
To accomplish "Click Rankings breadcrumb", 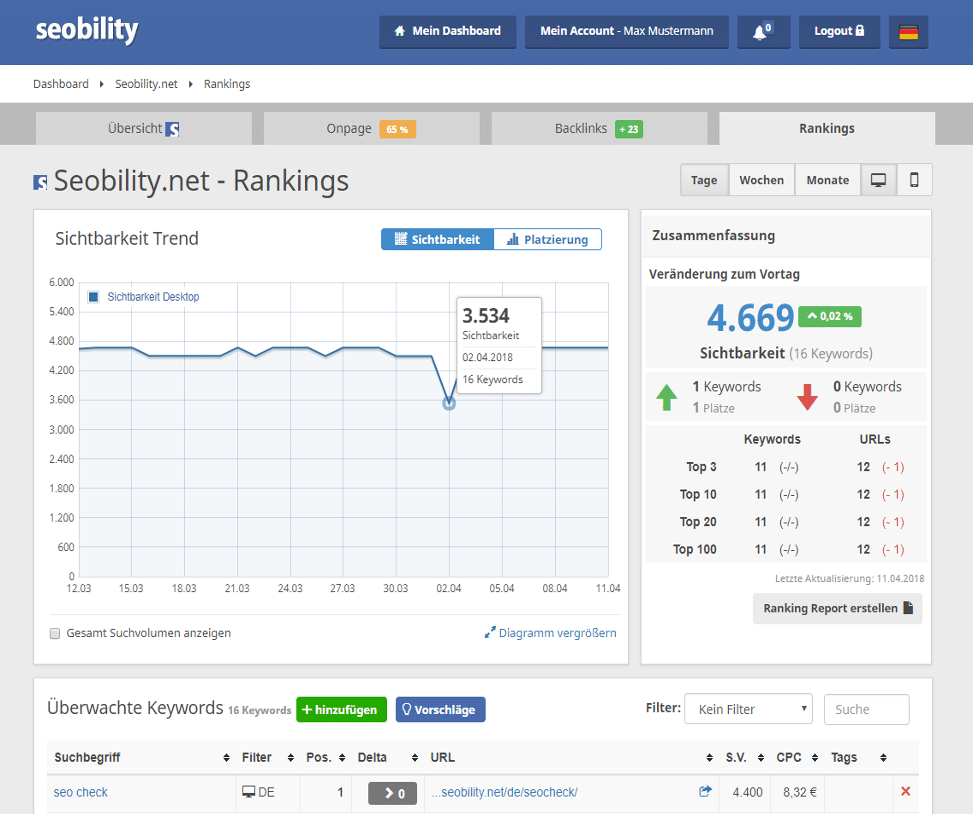I will pos(227,84).
